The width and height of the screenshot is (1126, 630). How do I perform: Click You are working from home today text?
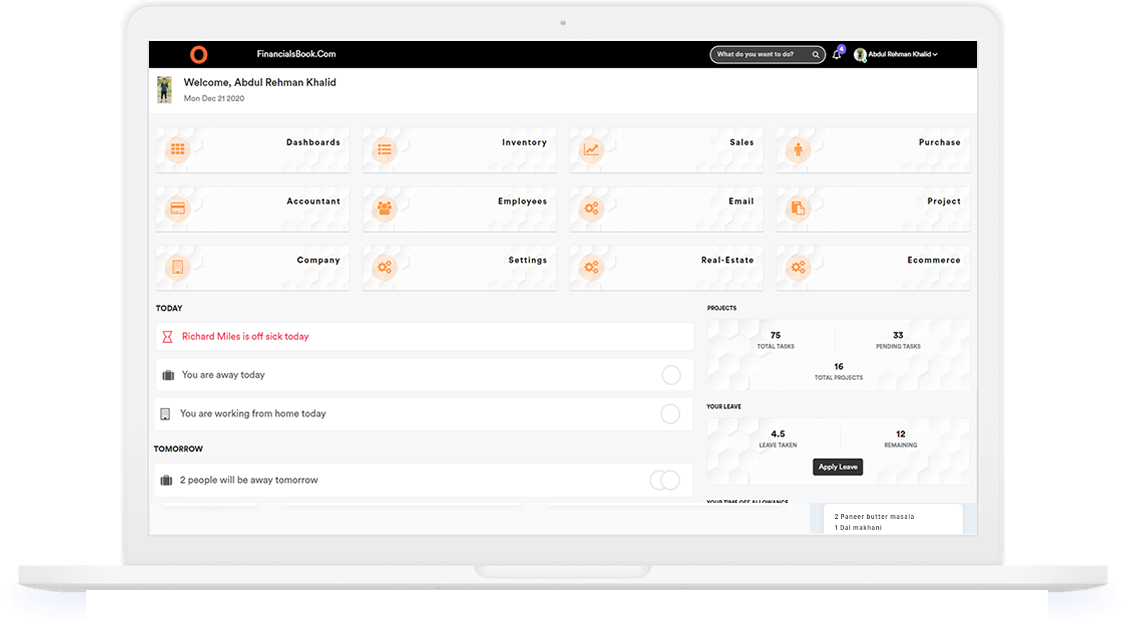click(253, 414)
